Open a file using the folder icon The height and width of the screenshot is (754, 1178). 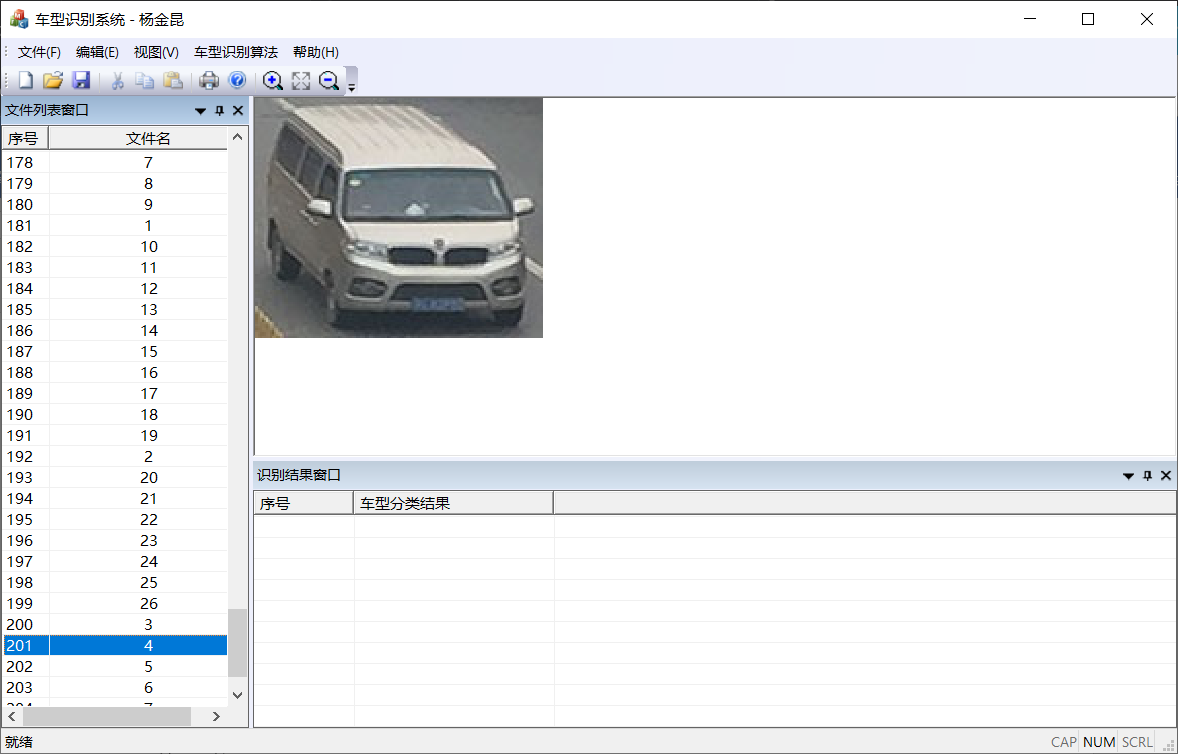coord(53,81)
